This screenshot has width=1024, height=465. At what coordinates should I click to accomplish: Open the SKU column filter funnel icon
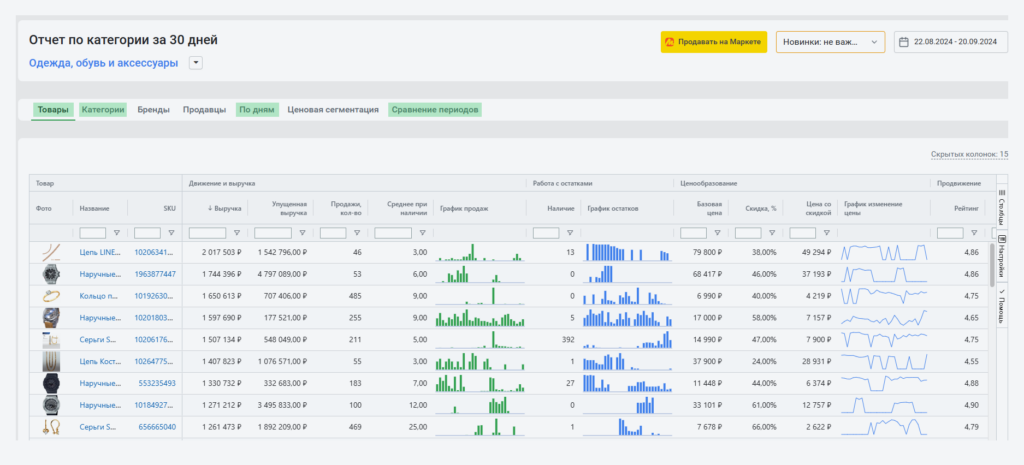click(x=171, y=233)
